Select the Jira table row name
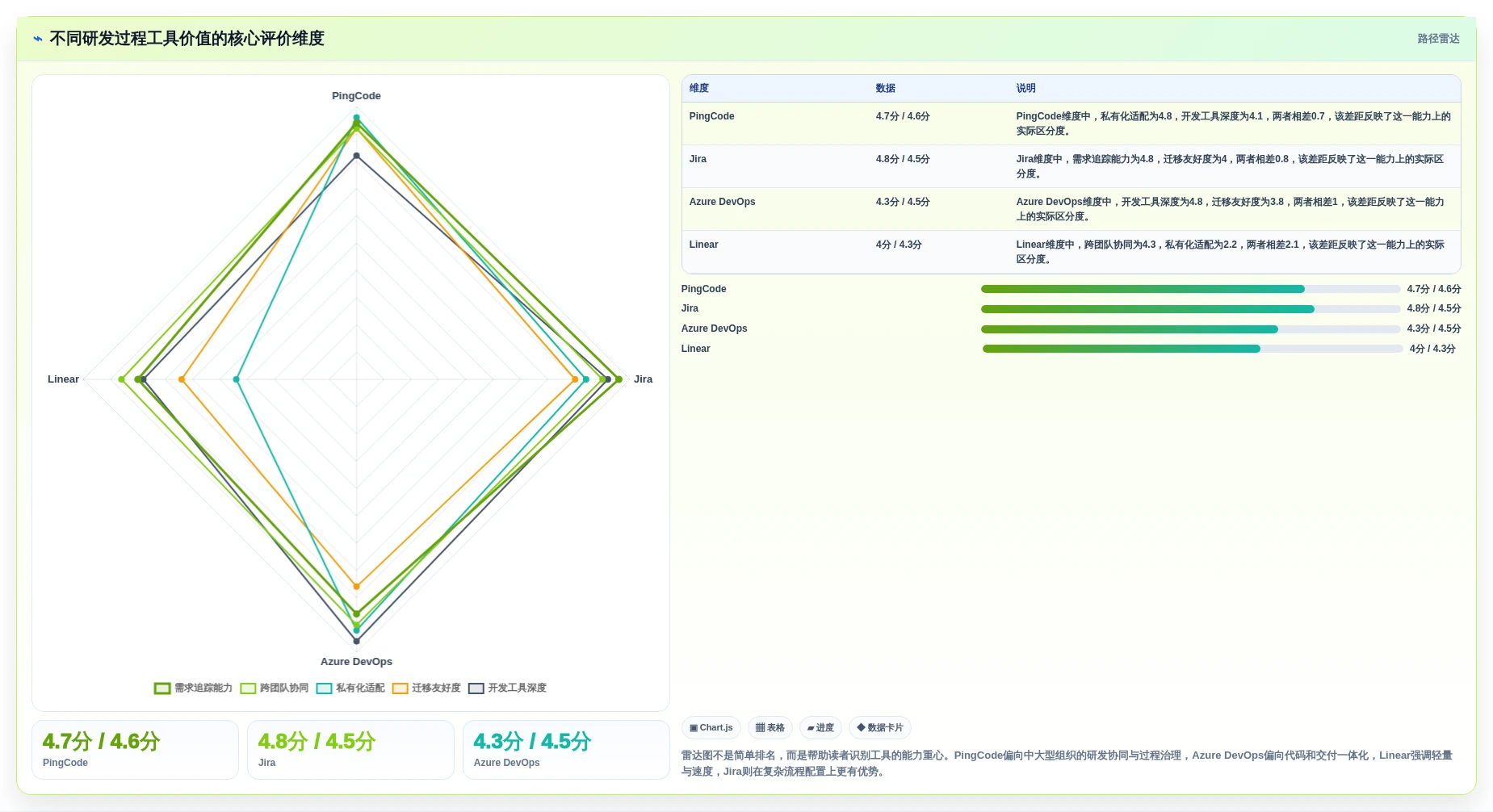 click(698, 159)
